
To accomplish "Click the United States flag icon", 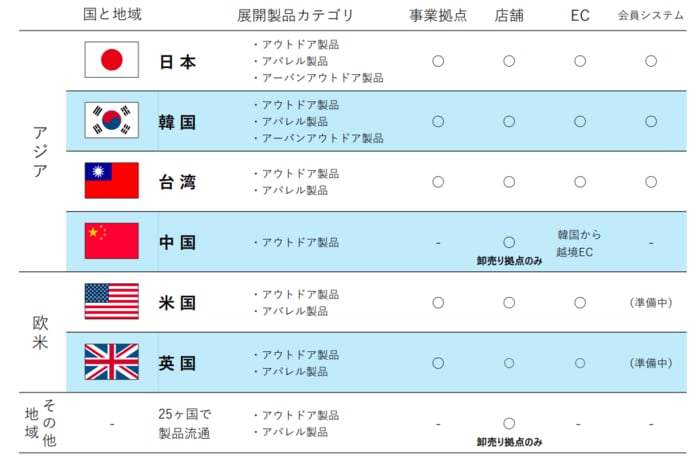I will (x=111, y=302).
